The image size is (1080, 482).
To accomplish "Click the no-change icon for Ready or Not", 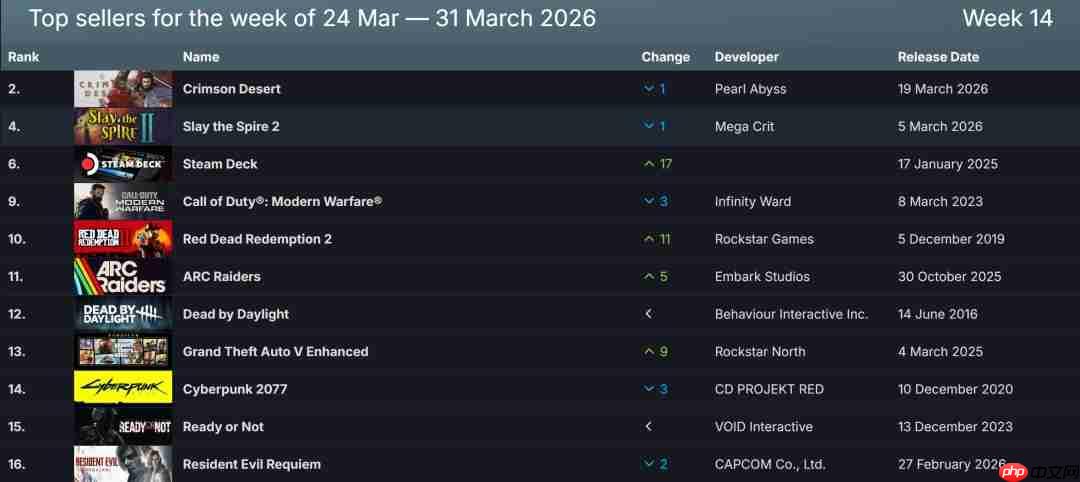I will tap(648, 427).
